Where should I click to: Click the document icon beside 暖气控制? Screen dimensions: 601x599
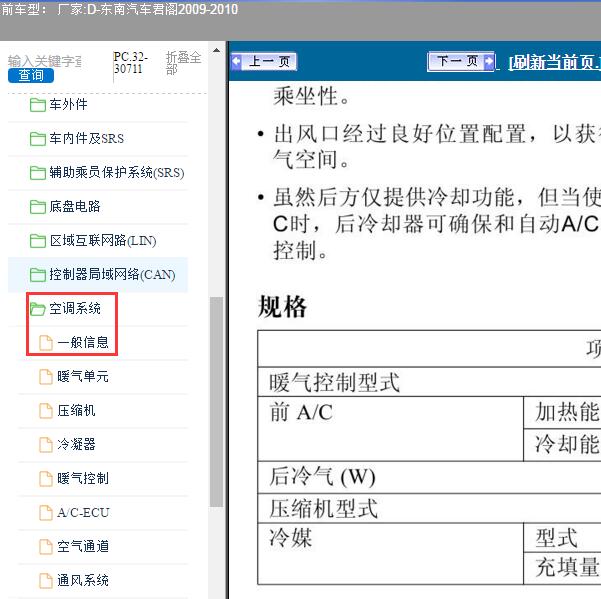click(x=46, y=479)
